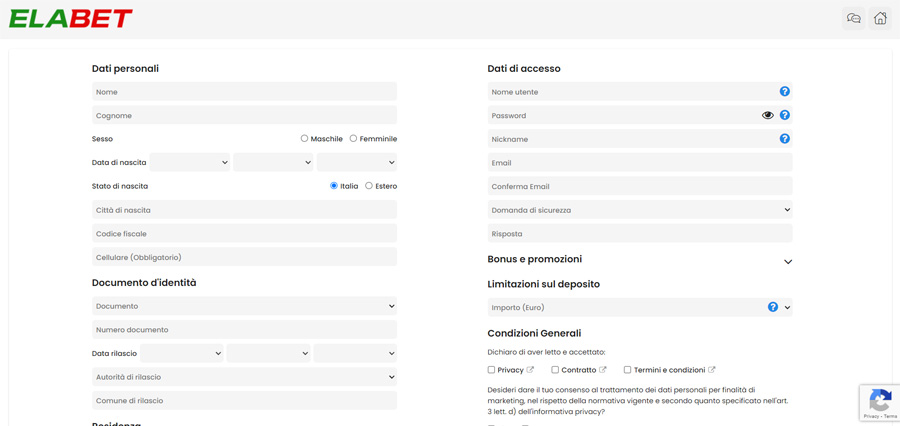The width and height of the screenshot is (900, 426).
Task: Click the Limitazioni sul deposito heading
Action: point(544,284)
